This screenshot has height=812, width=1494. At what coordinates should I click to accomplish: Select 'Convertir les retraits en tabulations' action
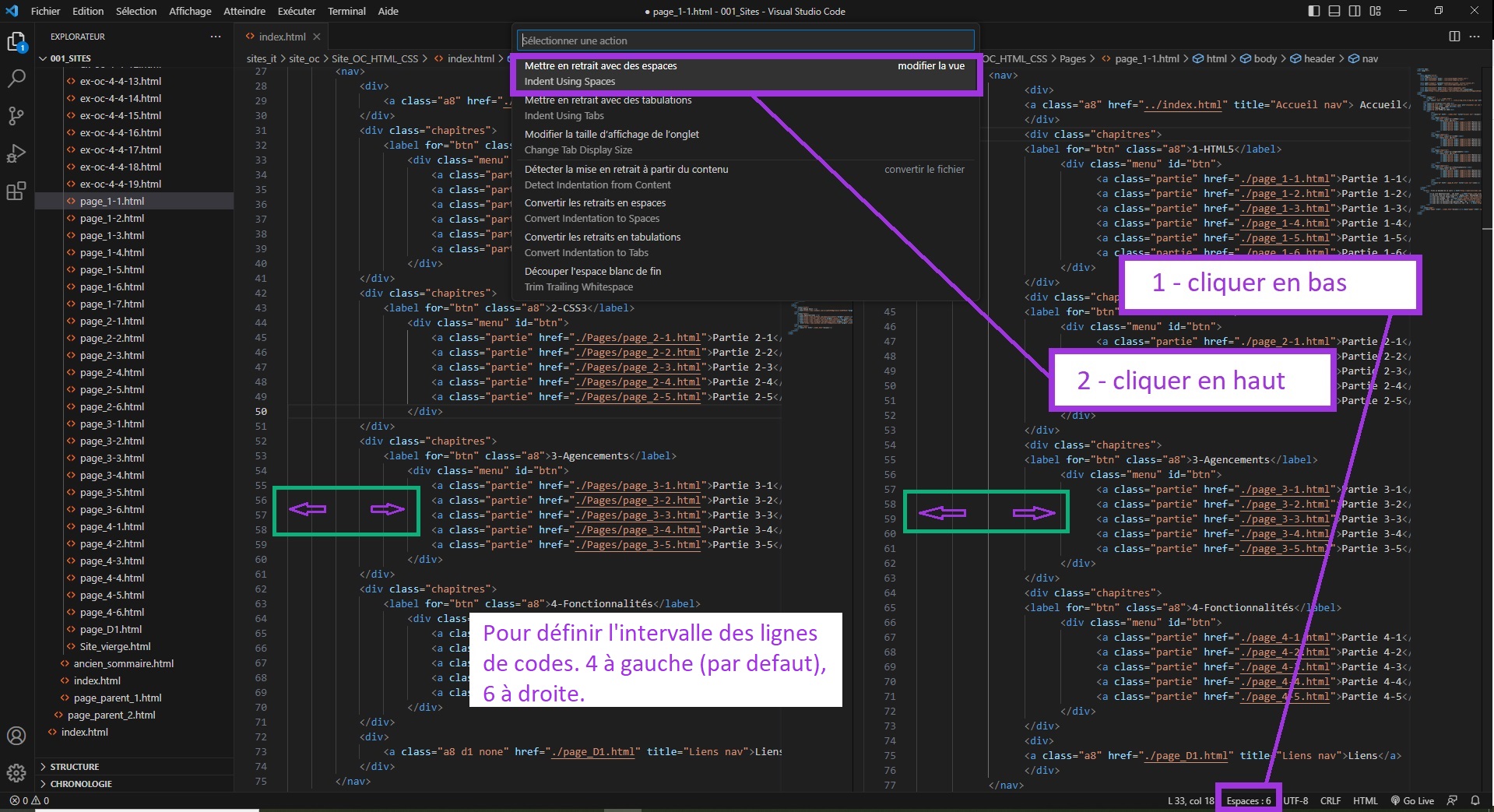[x=602, y=237]
